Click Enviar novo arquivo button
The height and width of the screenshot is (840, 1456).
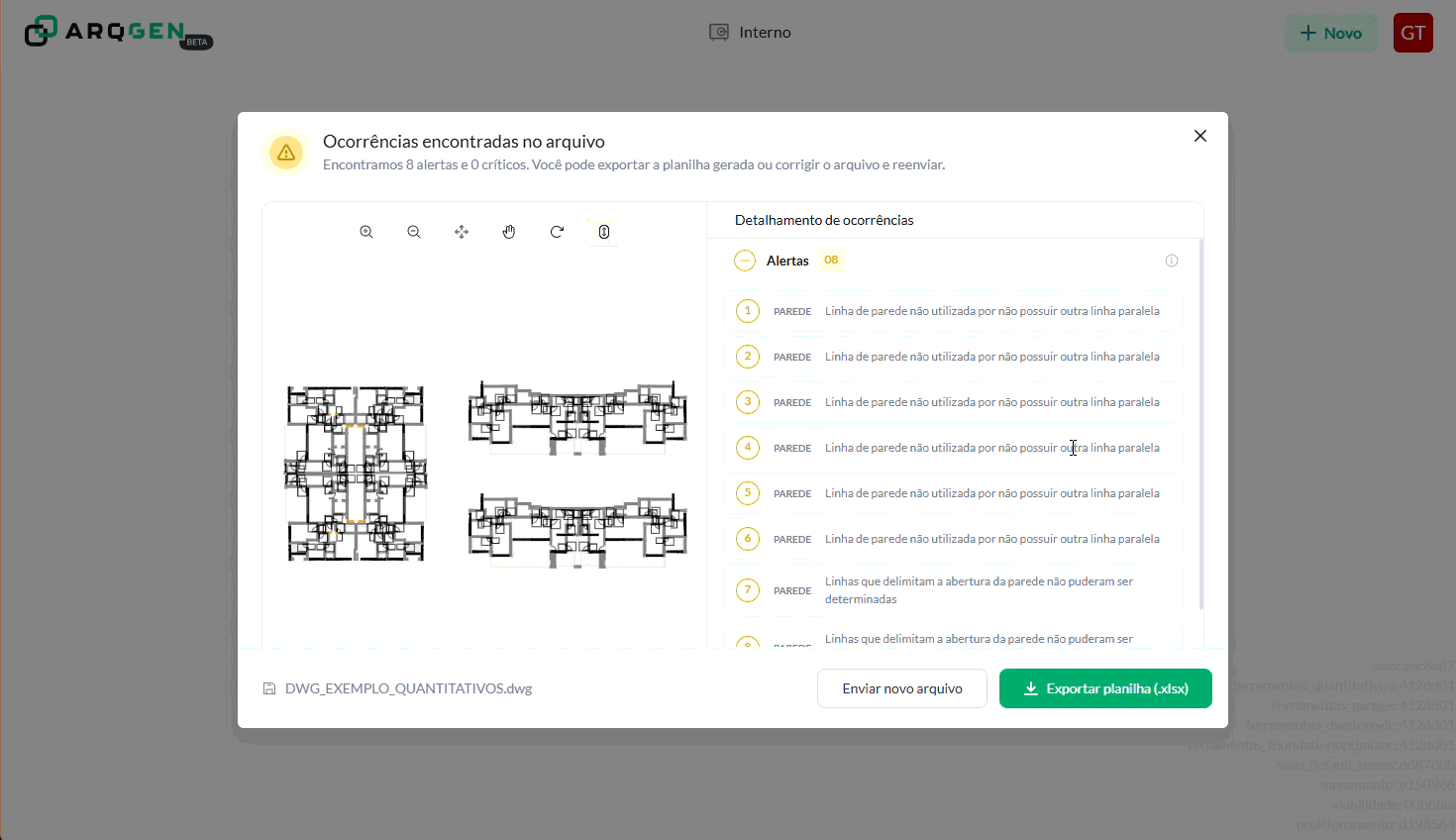coord(902,688)
